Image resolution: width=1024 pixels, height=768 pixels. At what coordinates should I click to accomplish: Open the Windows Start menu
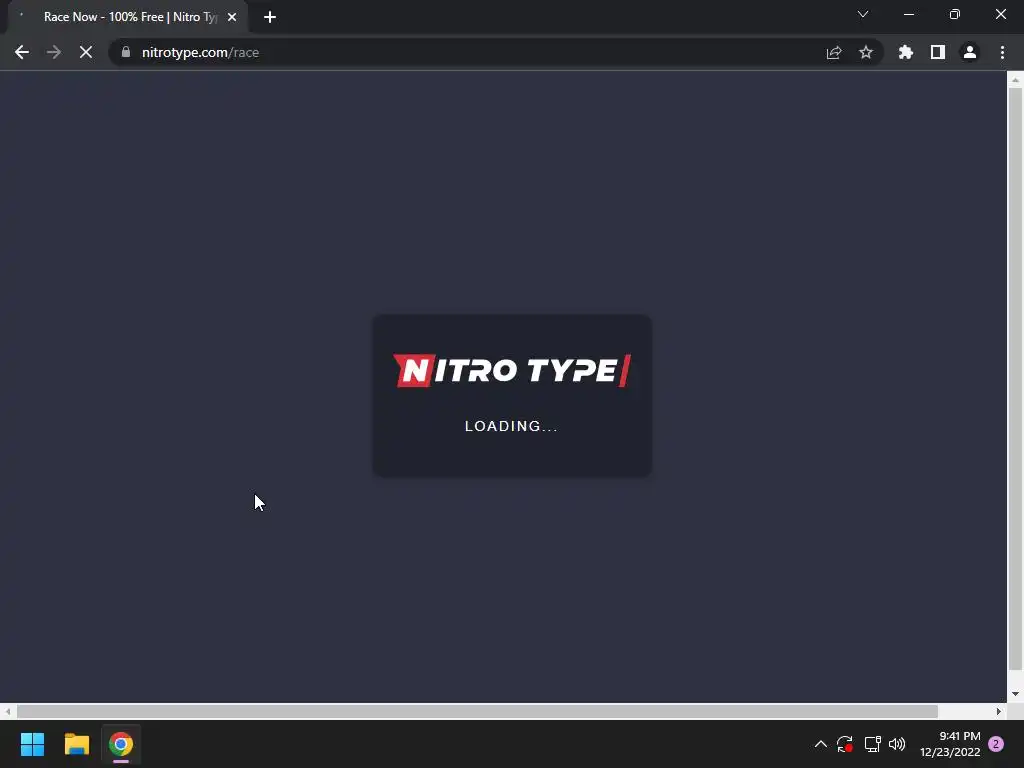click(x=32, y=744)
